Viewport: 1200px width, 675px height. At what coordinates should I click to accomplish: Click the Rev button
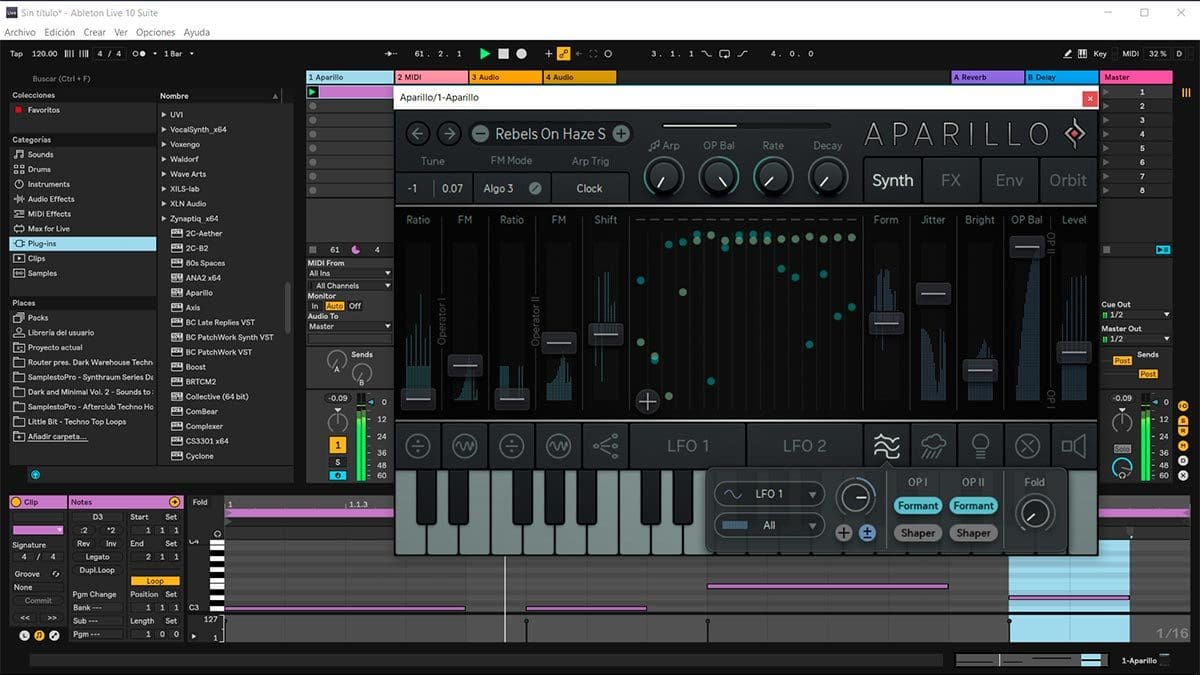[84, 544]
